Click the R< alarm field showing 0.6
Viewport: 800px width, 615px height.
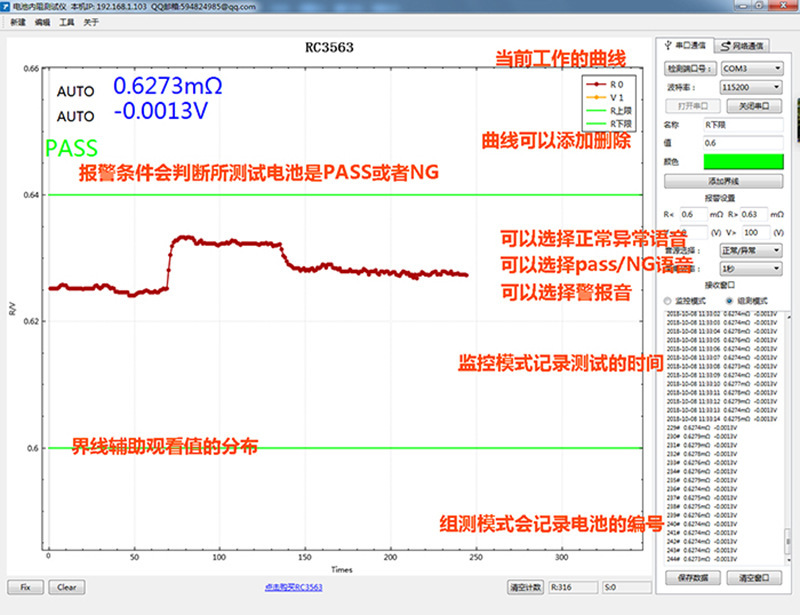[693, 214]
